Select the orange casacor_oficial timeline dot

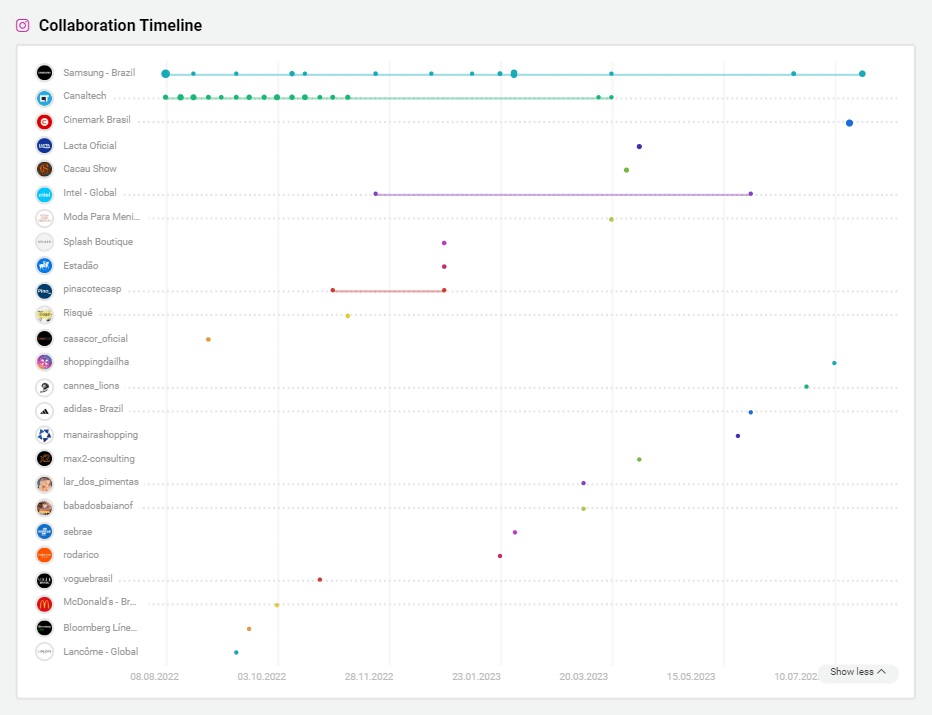208,339
